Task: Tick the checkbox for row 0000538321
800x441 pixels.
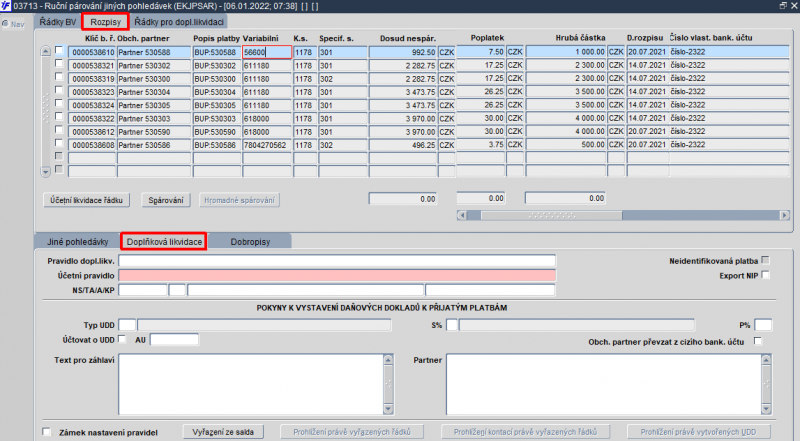Action: [x=59, y=63]
